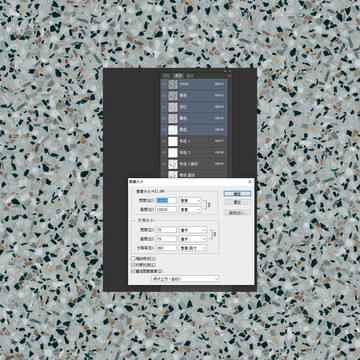Open resolution unit dropdown (像素/英寸)
The height and width of the screenshot is (360, 360).
click(x=193, y=248)
